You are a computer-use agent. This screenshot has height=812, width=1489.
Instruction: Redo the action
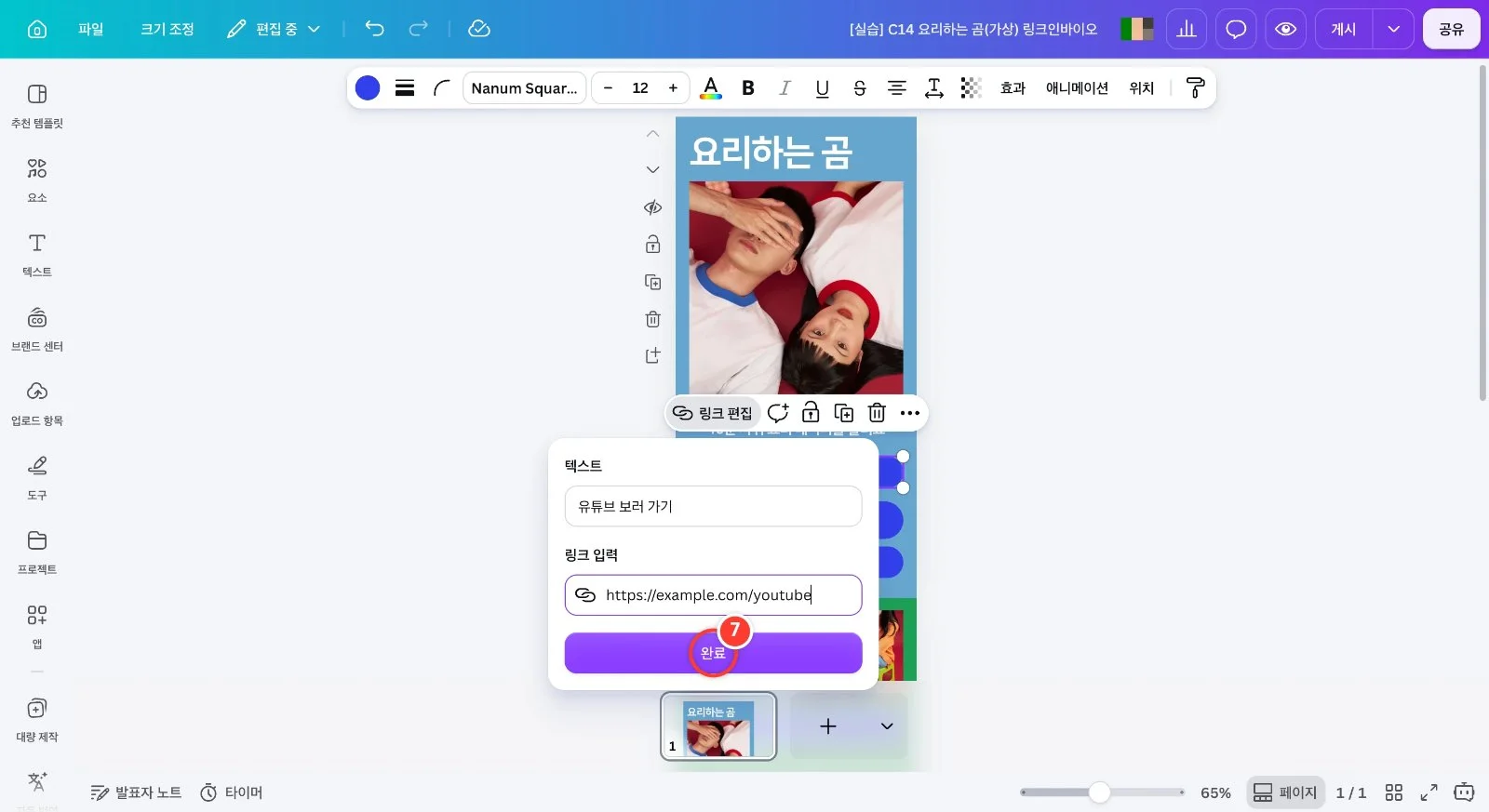tap(419, 29)
